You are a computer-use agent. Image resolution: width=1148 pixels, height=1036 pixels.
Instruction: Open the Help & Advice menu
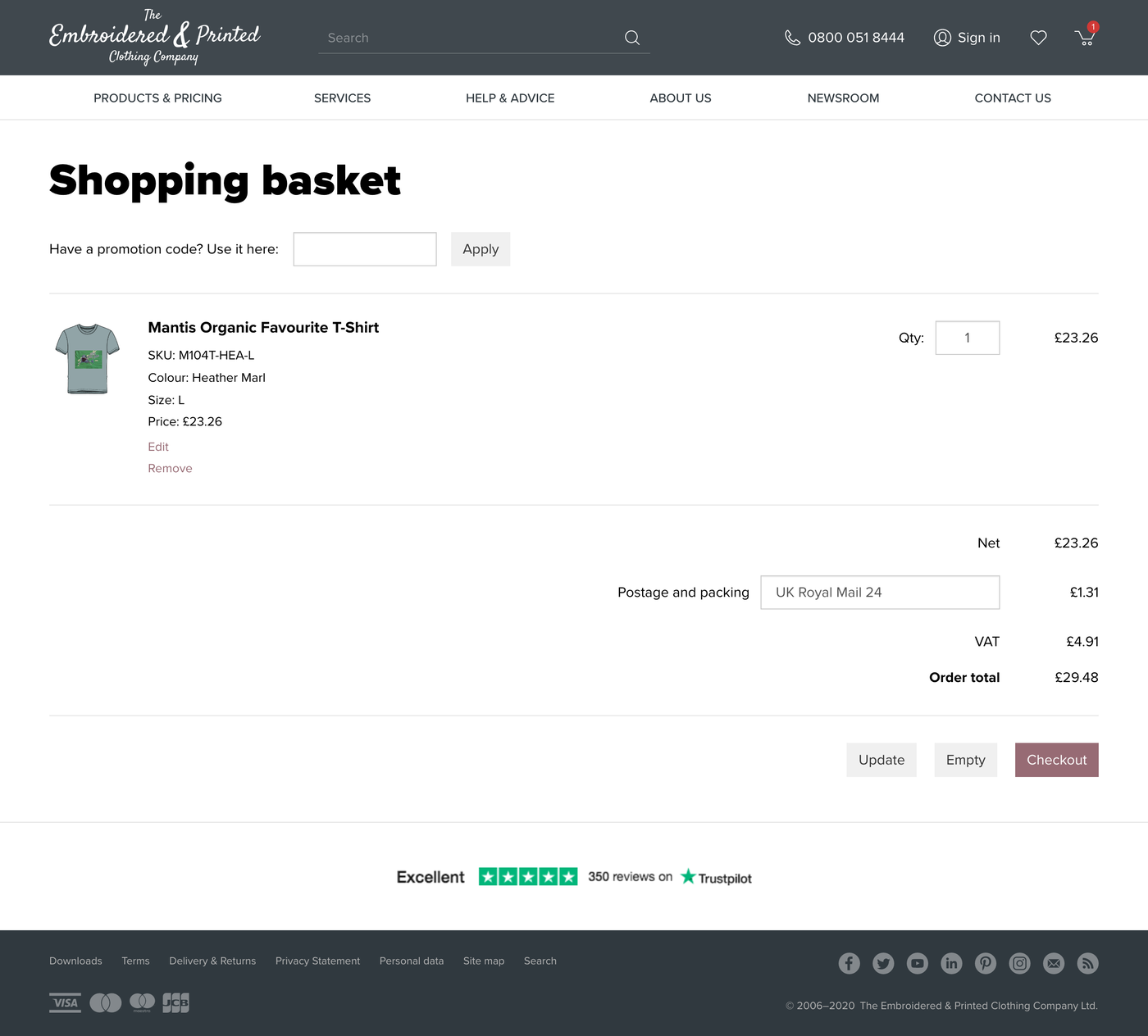[x=510, y=98]
